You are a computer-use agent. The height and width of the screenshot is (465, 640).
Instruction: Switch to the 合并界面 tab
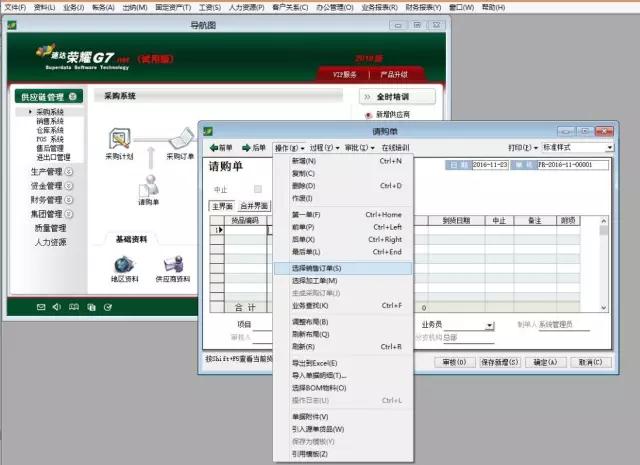tap(254, 206)
